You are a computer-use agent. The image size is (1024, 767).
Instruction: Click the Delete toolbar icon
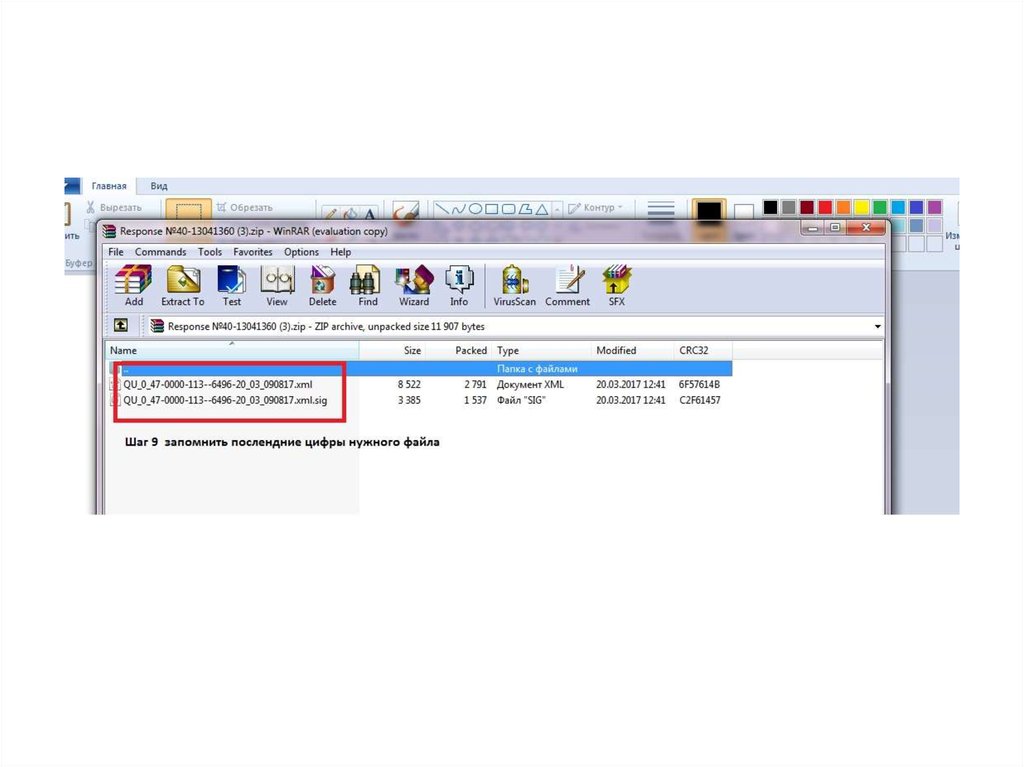pyautogui.click(x=322, y=285)
